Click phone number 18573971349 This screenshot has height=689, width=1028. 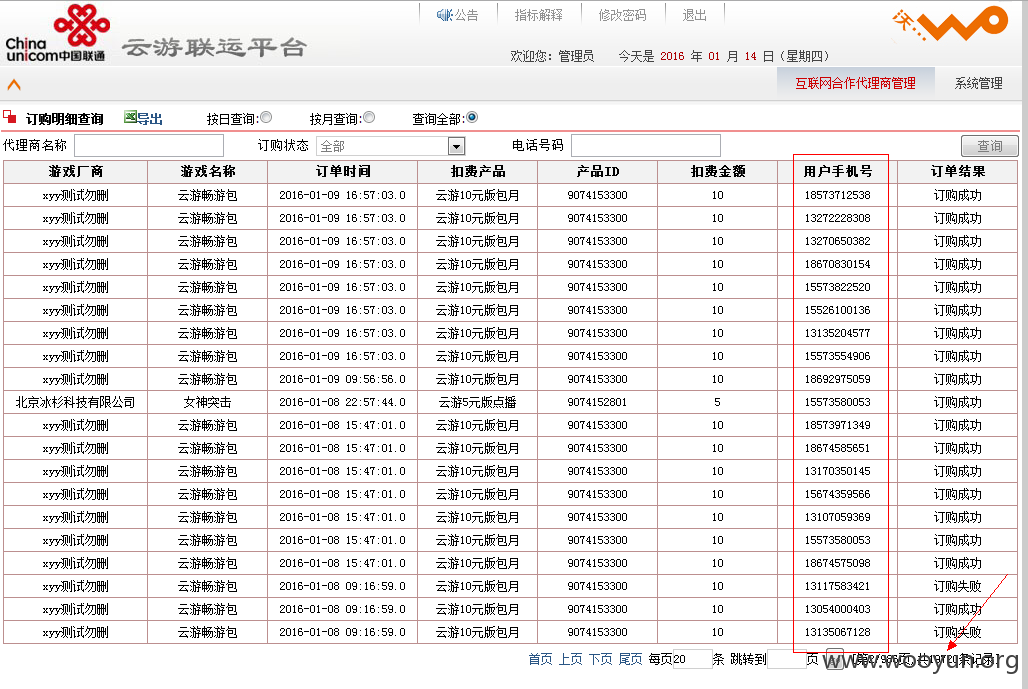[x=838, y=425]
